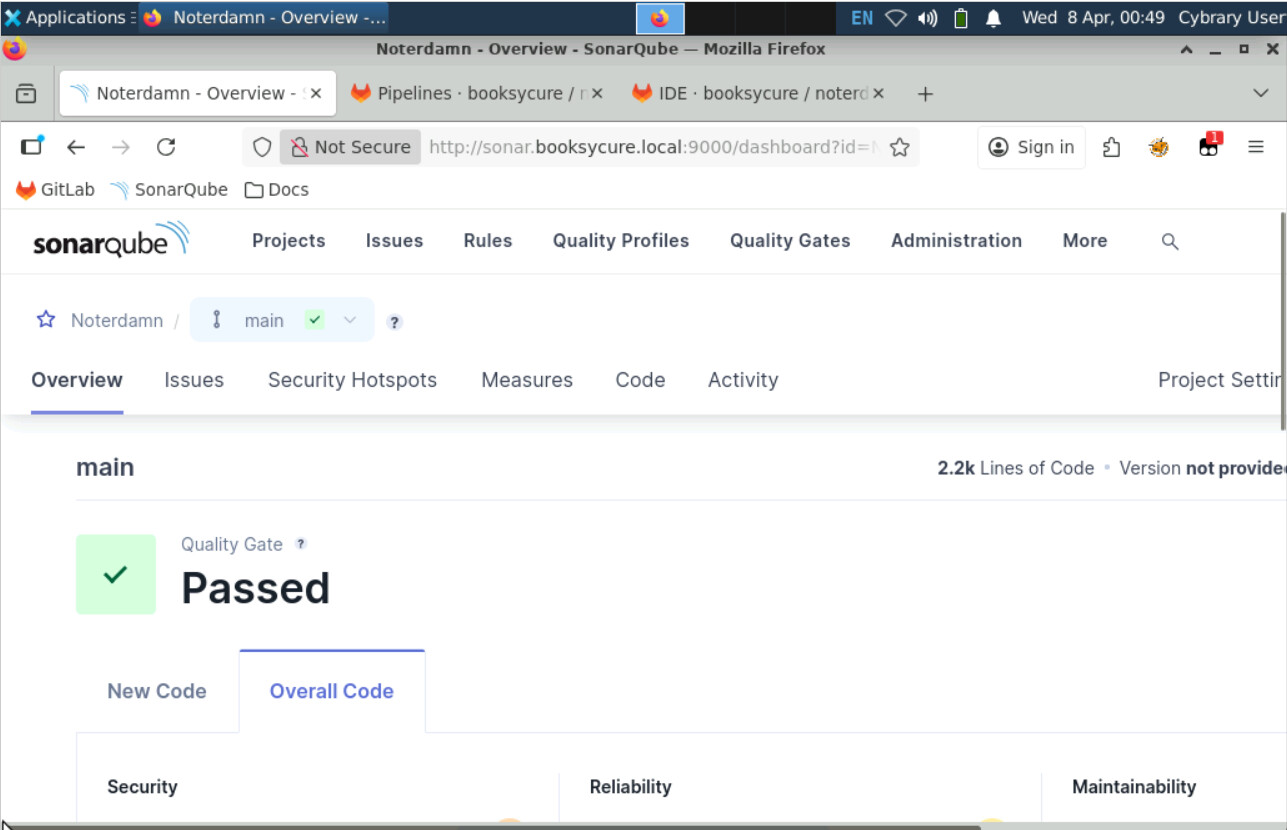Image resolution: width=1287 pixels, height=830 pixels.
Task: Click the Sign in button
Action: click(1031, 147)
